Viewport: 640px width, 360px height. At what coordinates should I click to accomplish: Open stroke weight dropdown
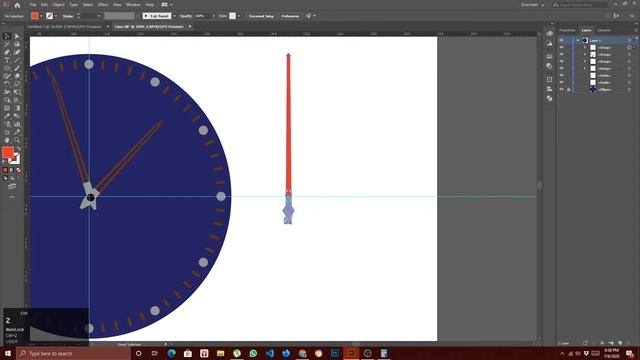click(99, 16)
